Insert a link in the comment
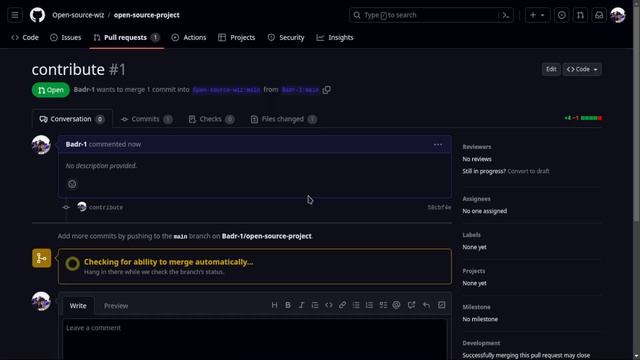640x360 pixels. coord(342,305)
